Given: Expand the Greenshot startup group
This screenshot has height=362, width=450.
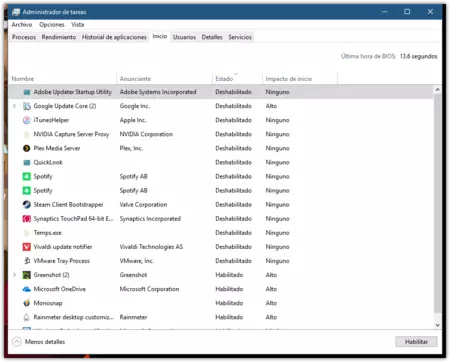Looking at the screenshot, I should click(14, 275).
